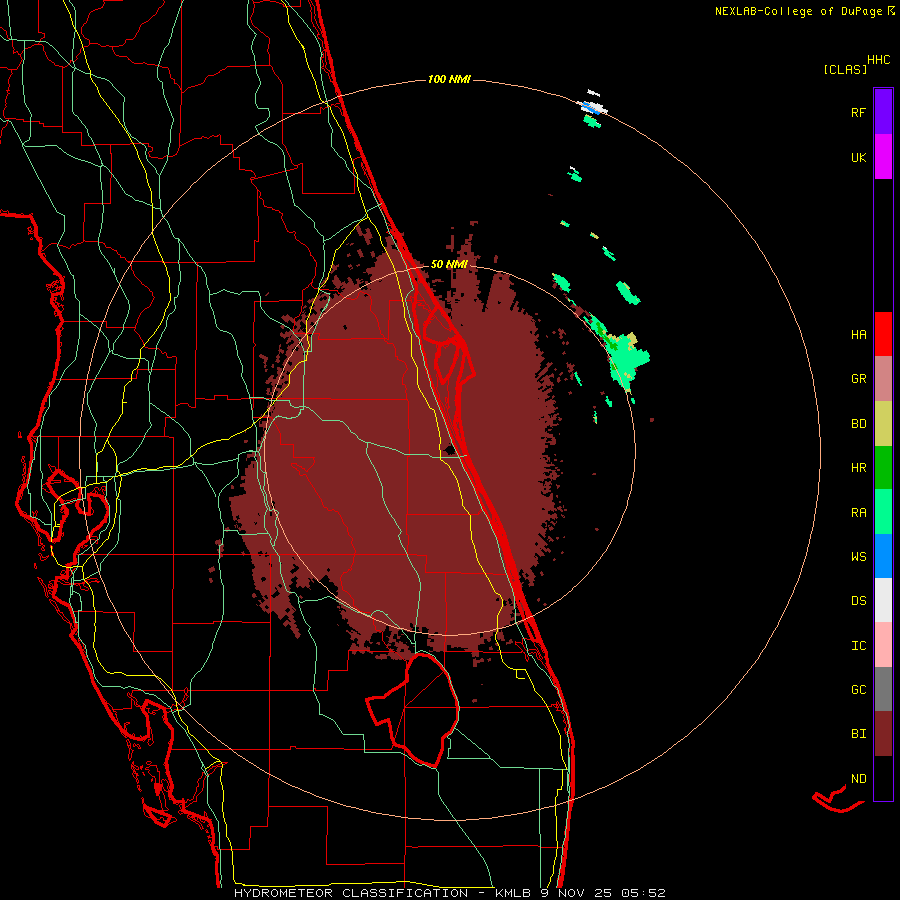900x900 pixels.
Task: Click the UK magenta legend swatch
Action: pos(883,157)
